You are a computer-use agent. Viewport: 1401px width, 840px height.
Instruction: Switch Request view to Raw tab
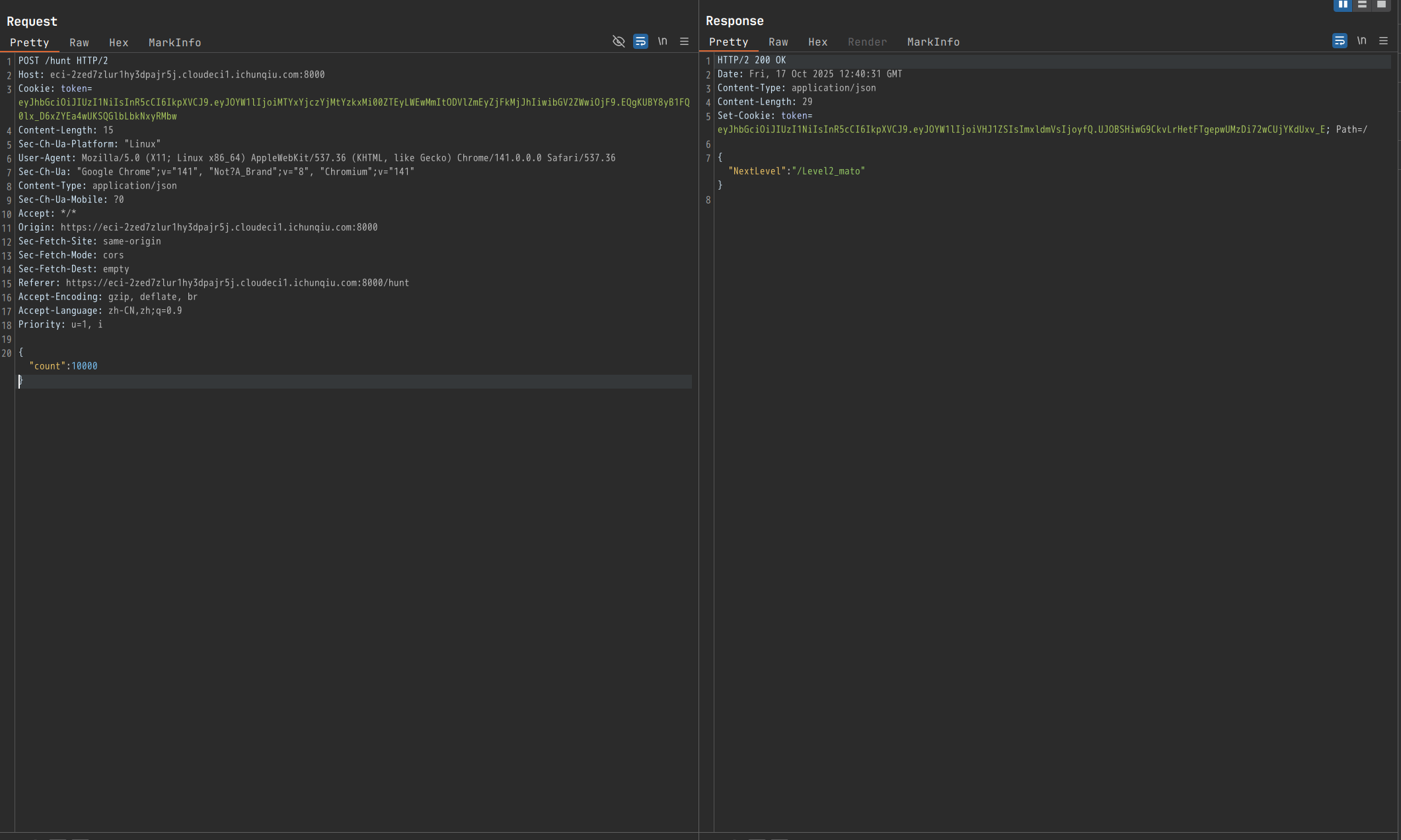click(x=79, y=42)
